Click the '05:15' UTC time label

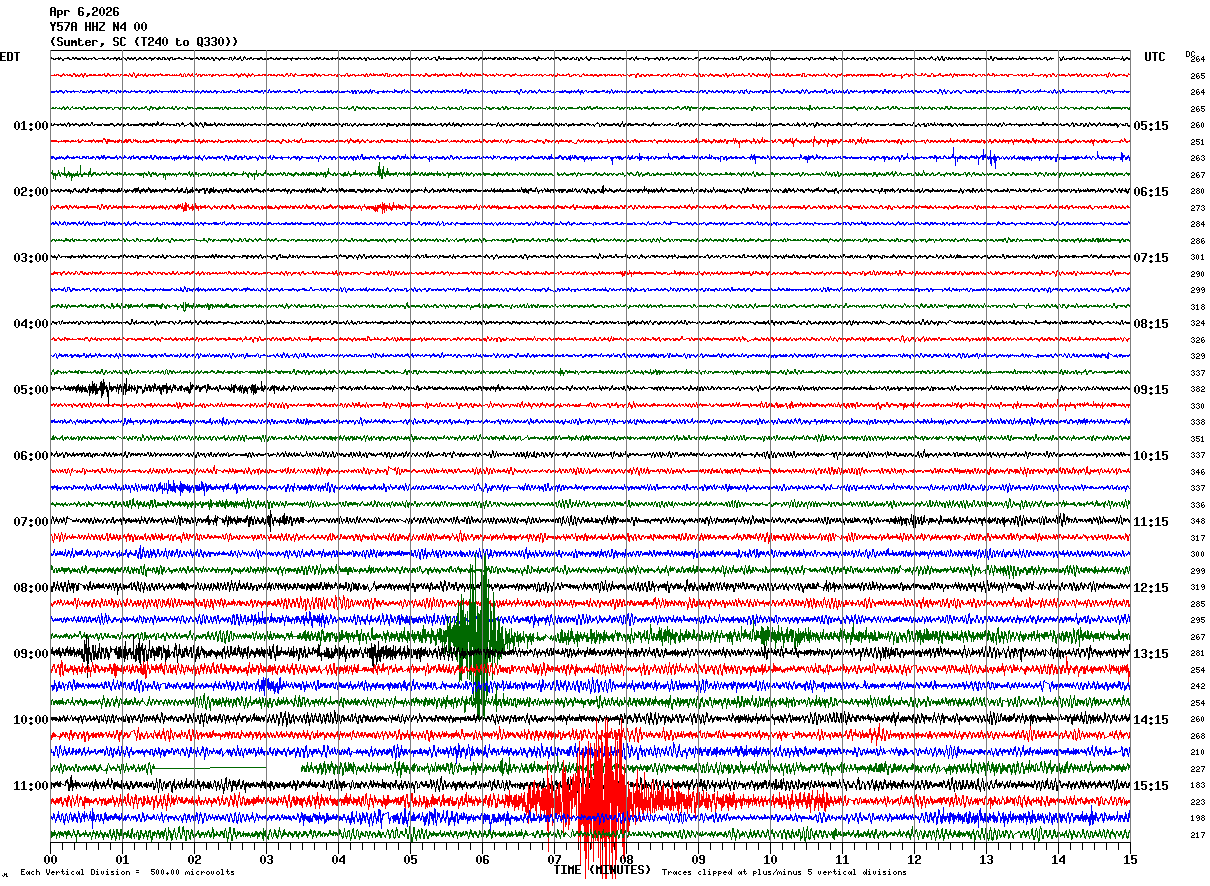pyautogui.click(x=1151, y=126)
